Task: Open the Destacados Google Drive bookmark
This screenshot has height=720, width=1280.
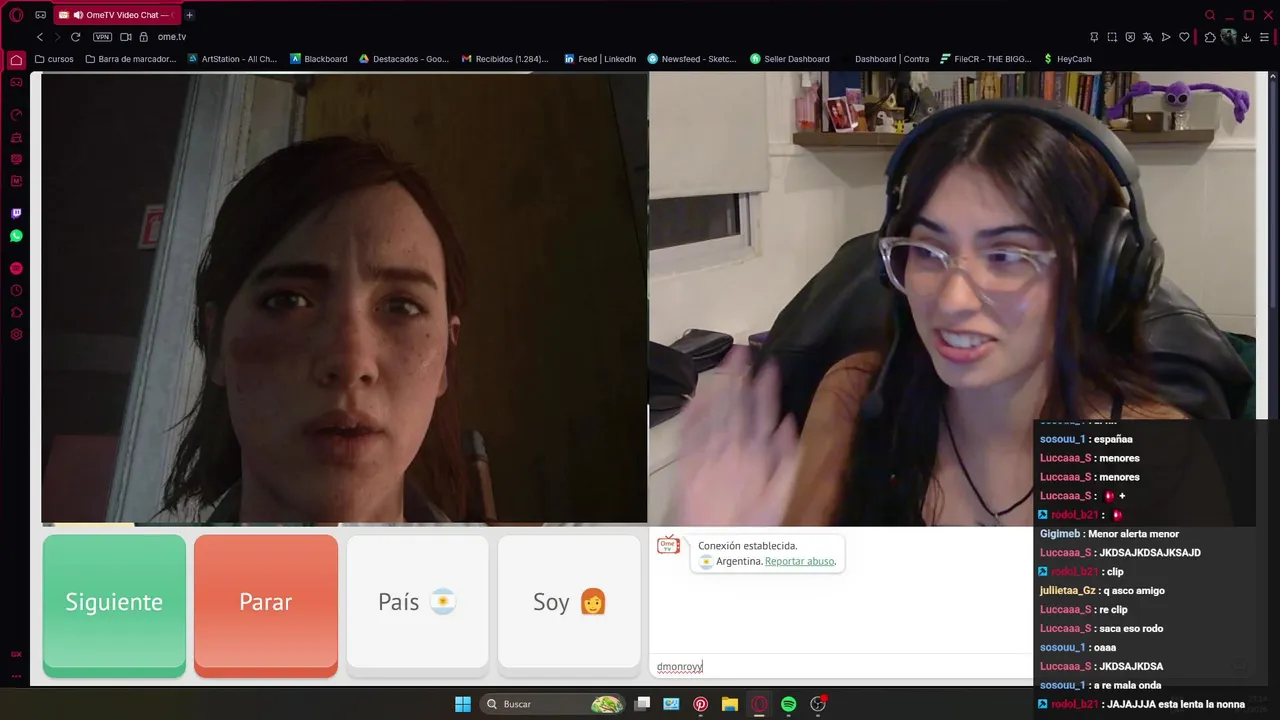Action: click(x=404, y=59)
